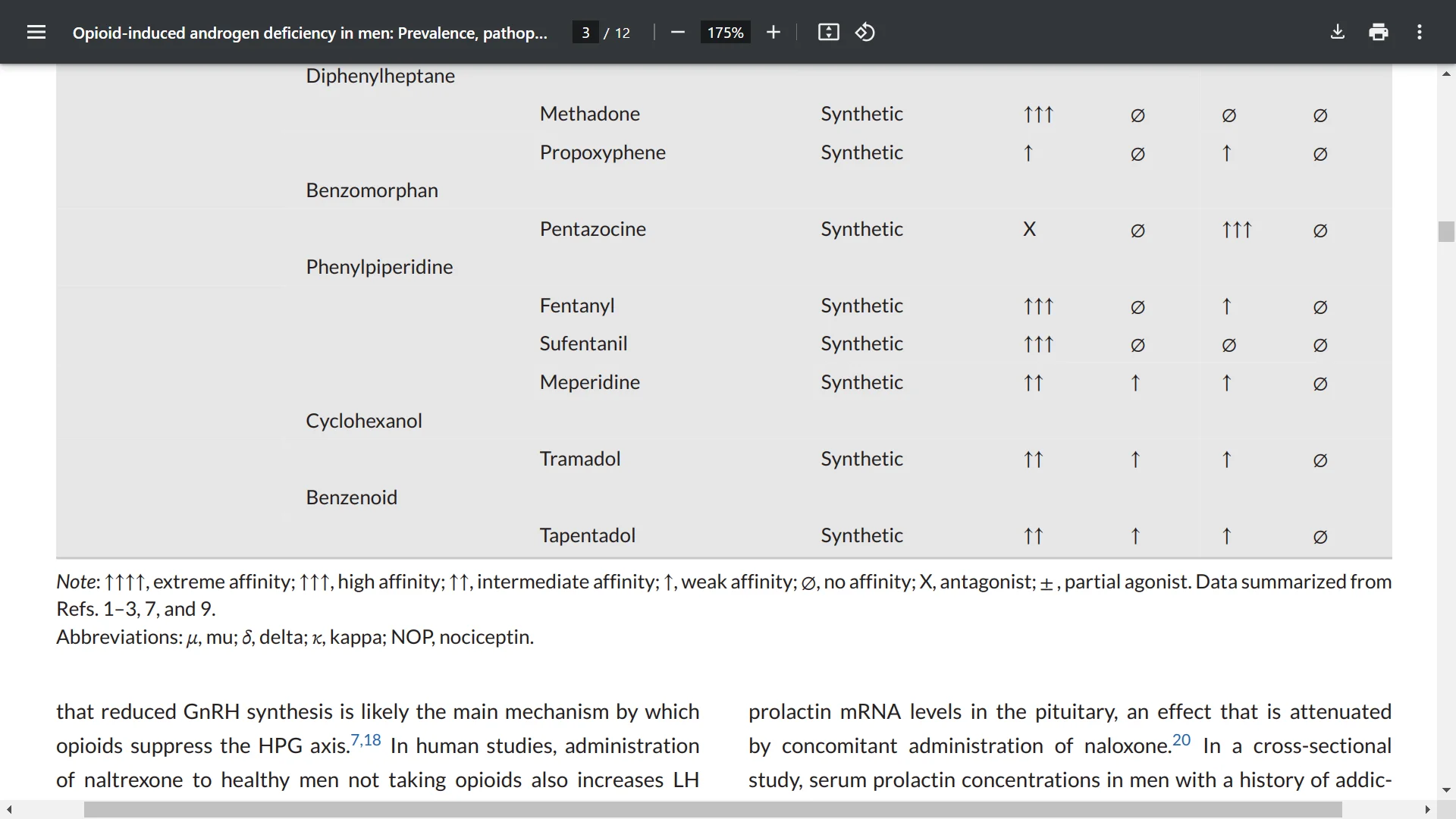Image resolution: width=1456 pixels, height=819 pixels.
Task: Open the sidebar hamburger menu
Action: click(x=36, y=32)
